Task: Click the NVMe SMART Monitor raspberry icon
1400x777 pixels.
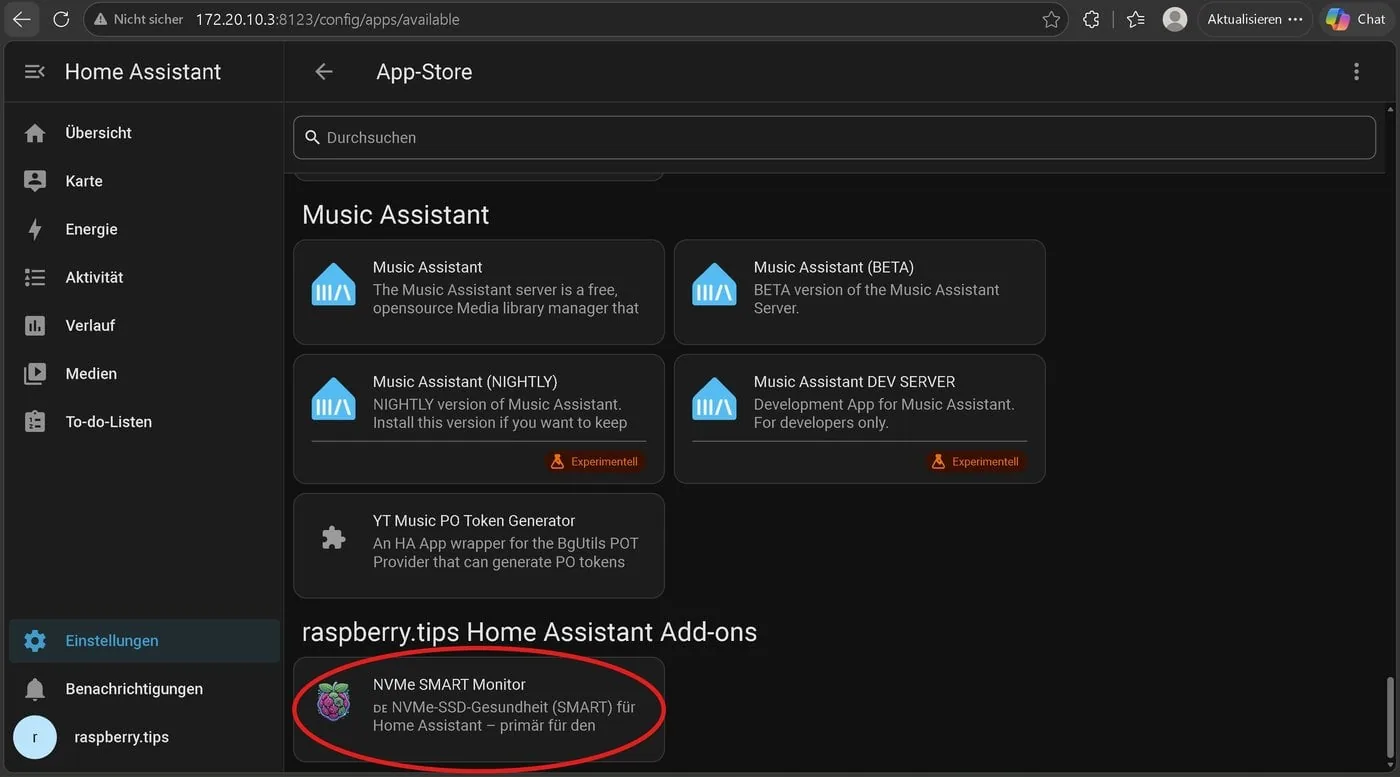Action: [334, 702]
